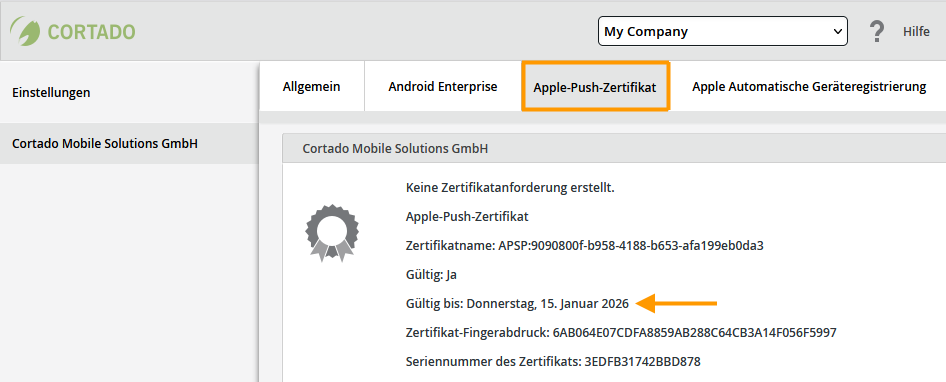Open the Android Enterprise tab
The image size is (946, 382).
[x=443, y=86]
